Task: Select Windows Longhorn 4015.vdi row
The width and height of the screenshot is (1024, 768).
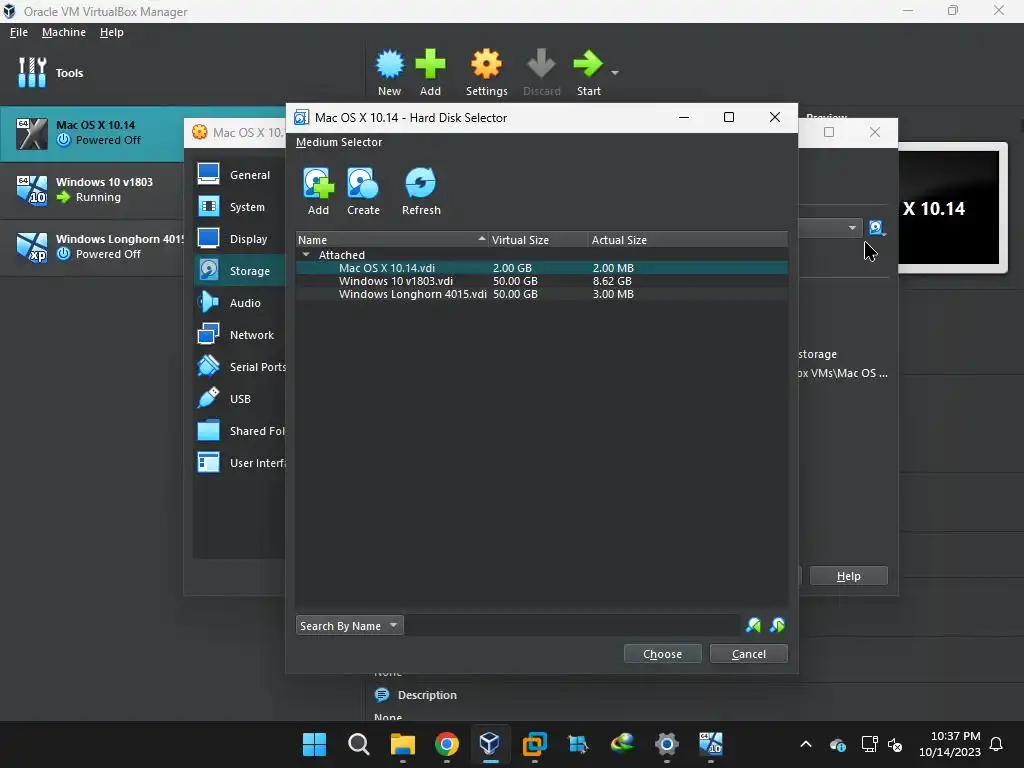Action: pos(541,294)
